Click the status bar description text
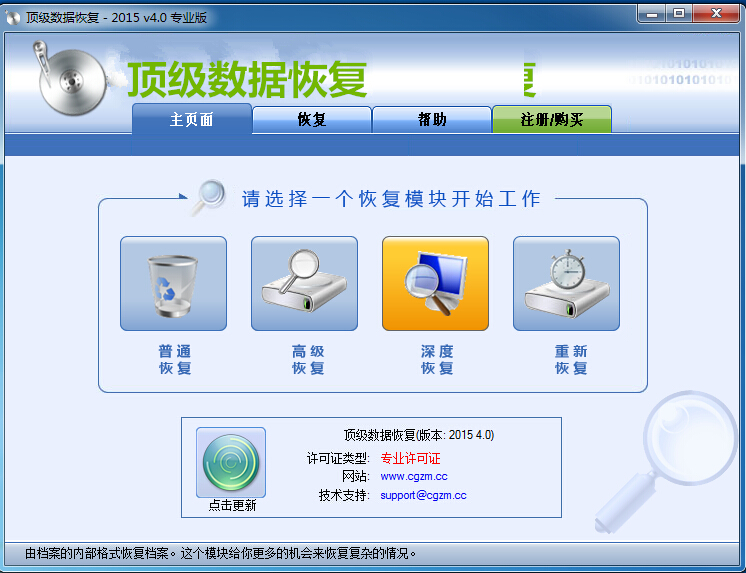The width and height of the screenshot is (746, 573). point(220,553)
